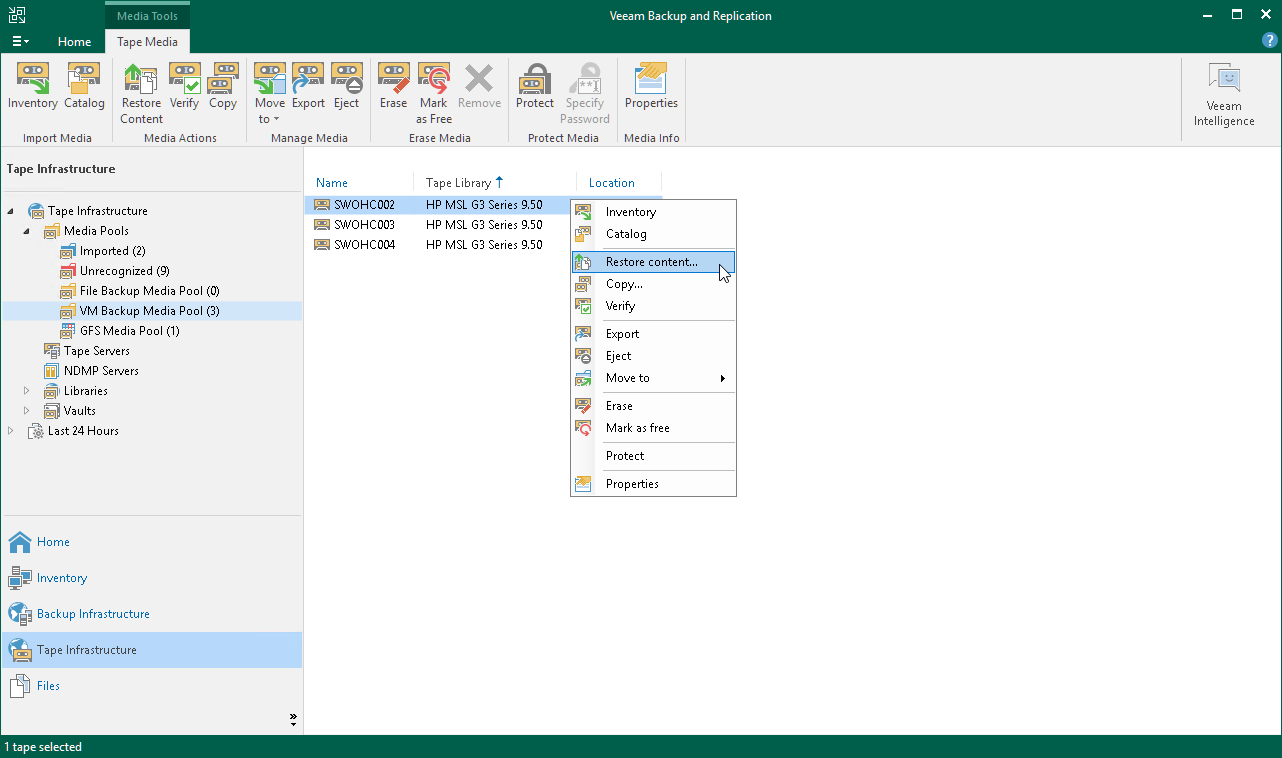Click the Catalog ribbon icon
Screen dimensions: 1282x758
click(84, 87)
